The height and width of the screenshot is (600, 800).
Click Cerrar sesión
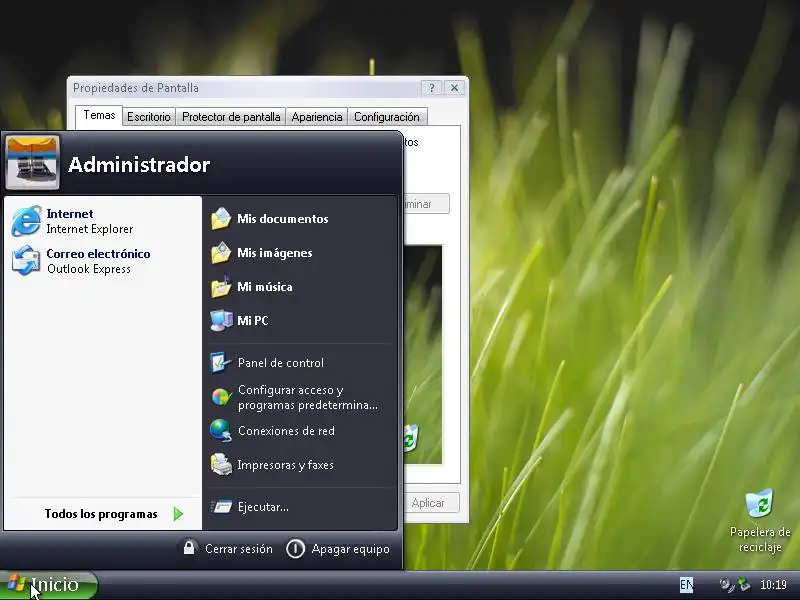pos(228,549)
